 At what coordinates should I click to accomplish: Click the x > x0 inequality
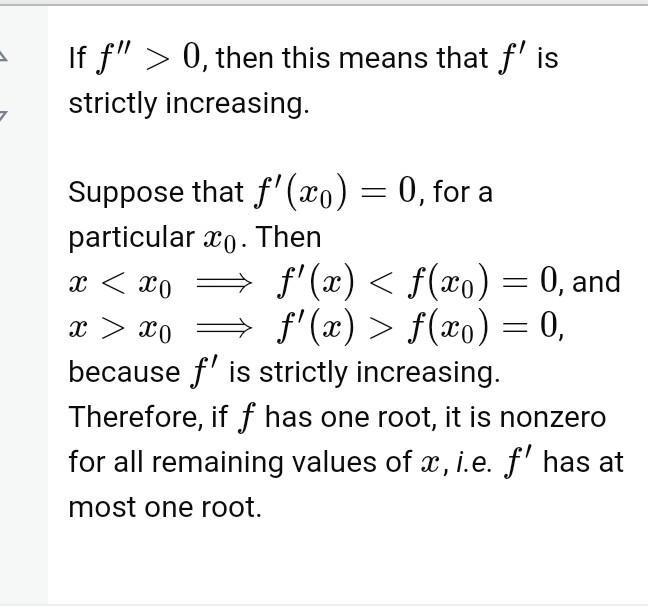(x=120, y=327)
